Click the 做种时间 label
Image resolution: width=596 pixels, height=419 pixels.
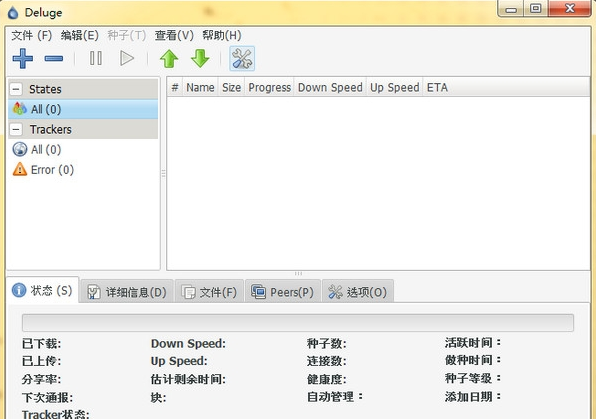coord(473,360)
